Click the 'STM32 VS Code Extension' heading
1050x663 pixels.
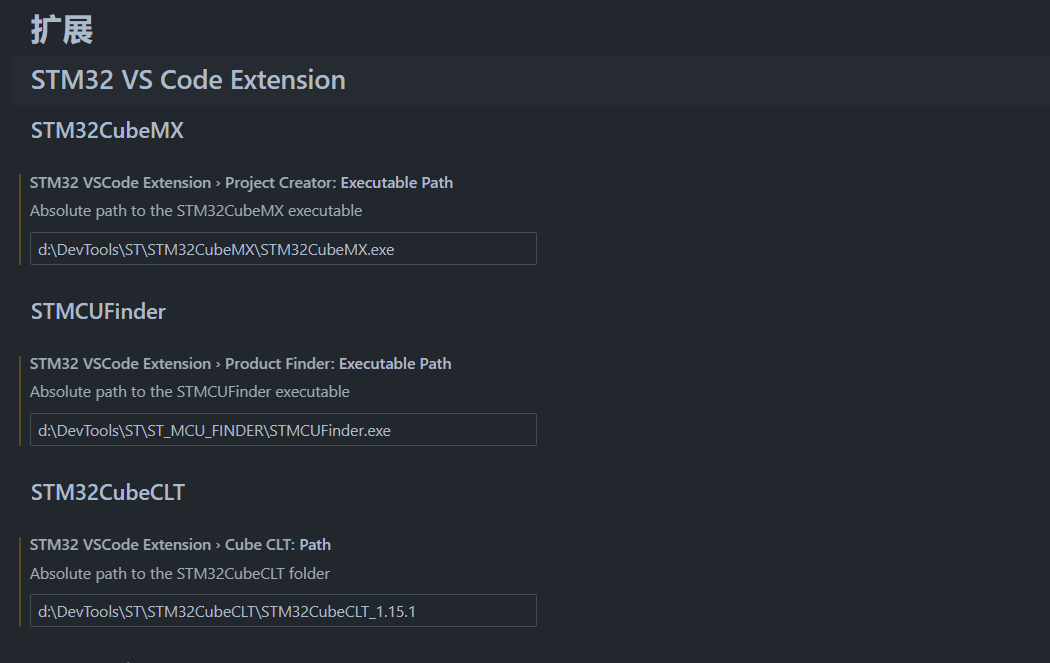point(188,80)
